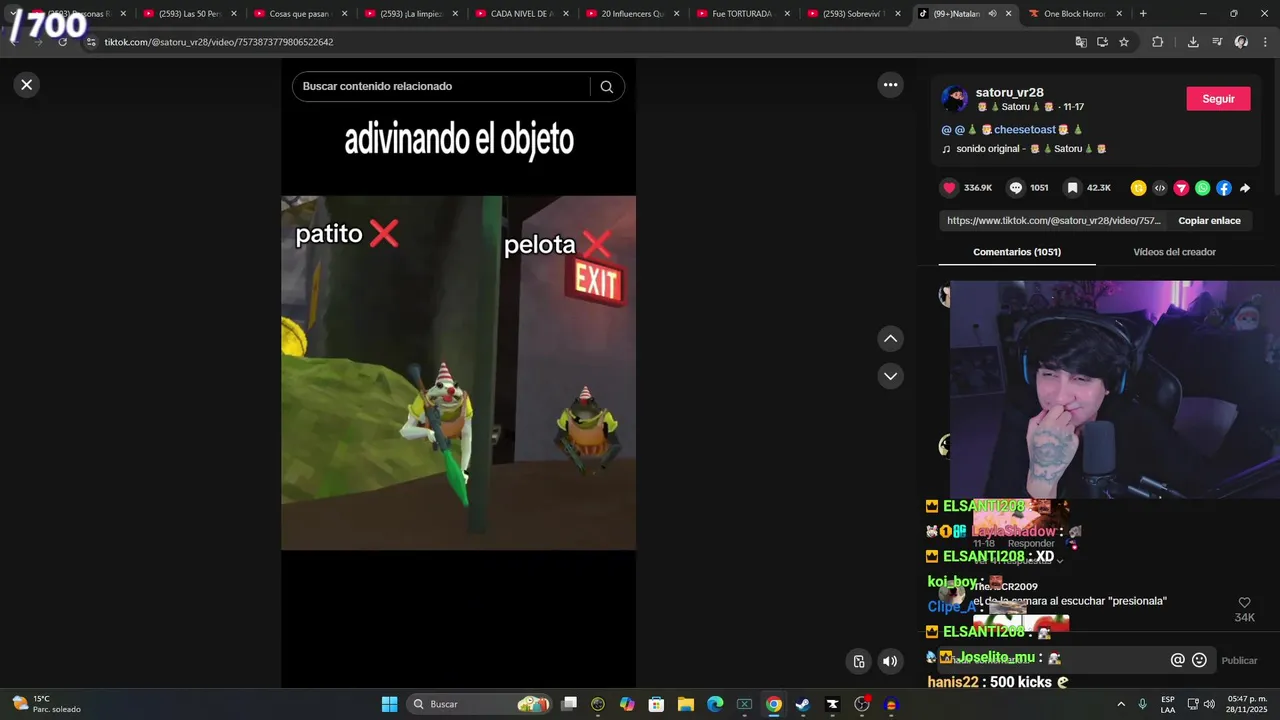Click the Windows taskbar Buscar search box
The width and height of the screenshot is (1280, 720).
[479, 704]
